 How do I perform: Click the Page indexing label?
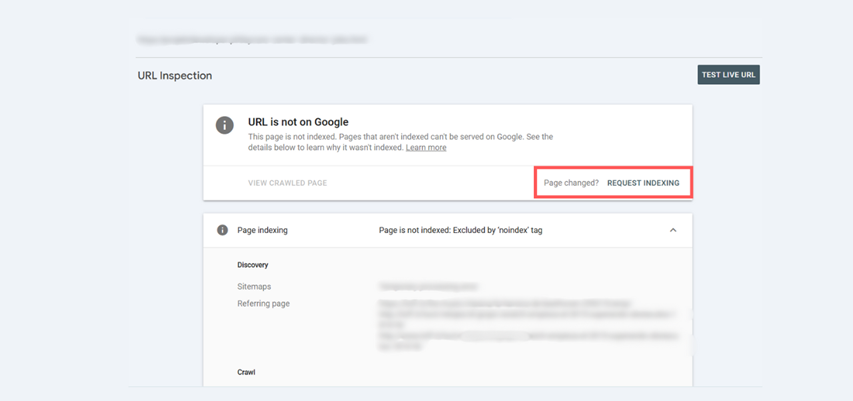point(262,230)
